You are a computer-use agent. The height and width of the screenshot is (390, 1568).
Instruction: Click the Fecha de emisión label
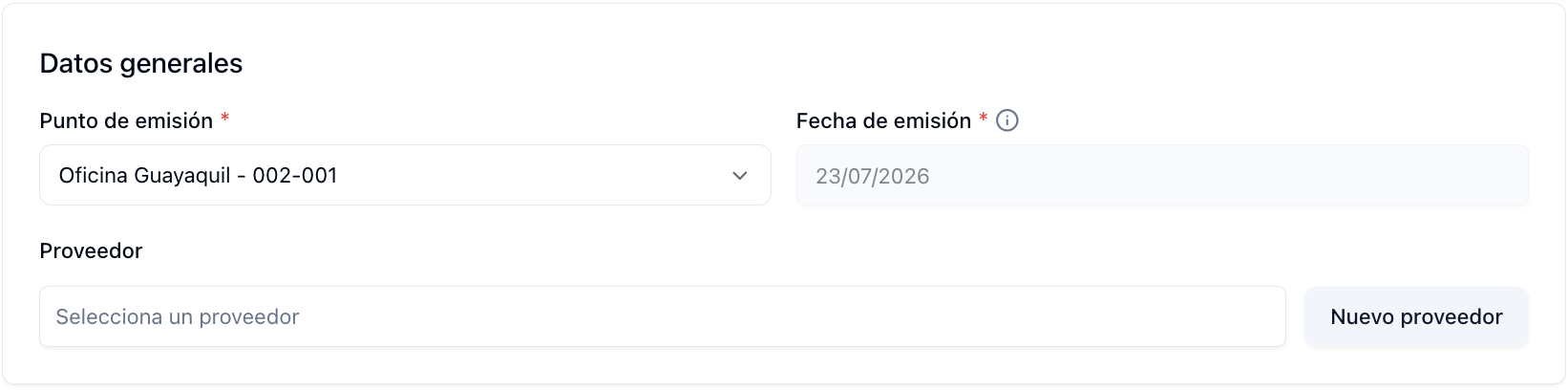883,120
